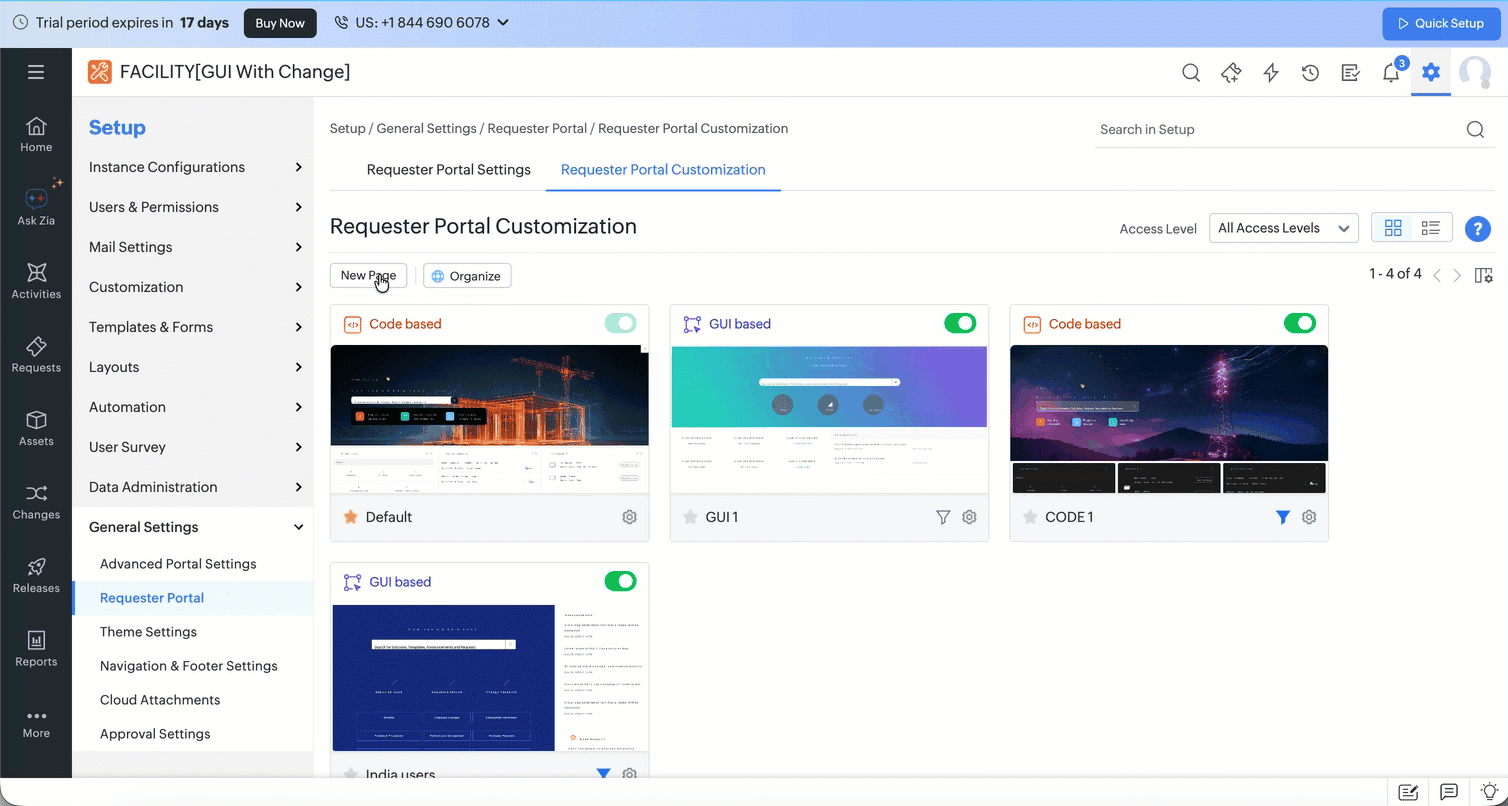Open the Changes module
Image resolution: width=1508 pixels, height=806 pixels.
36,503
